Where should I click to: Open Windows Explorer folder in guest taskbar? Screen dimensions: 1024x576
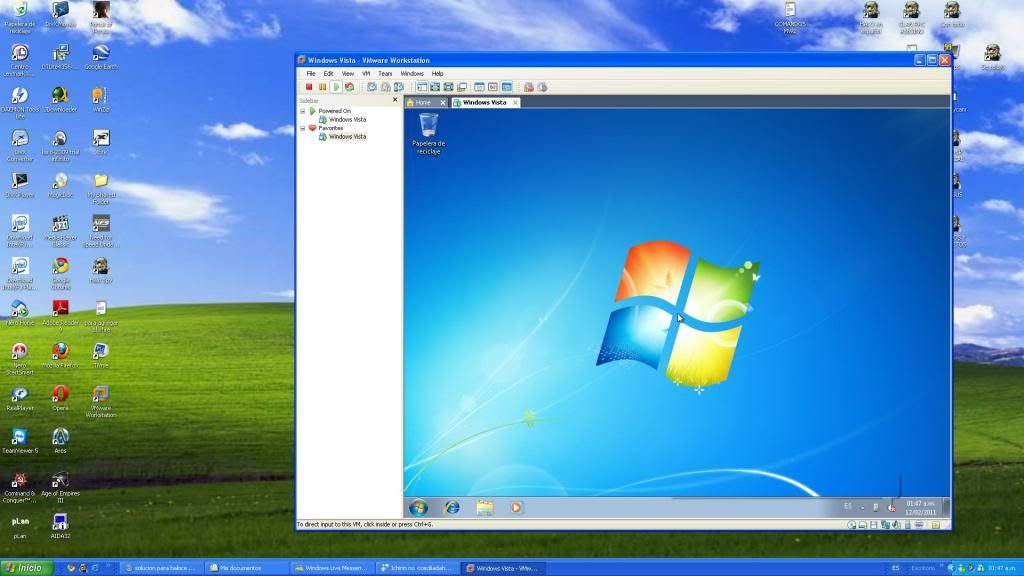pyautogui.click(x=485, y=507)
